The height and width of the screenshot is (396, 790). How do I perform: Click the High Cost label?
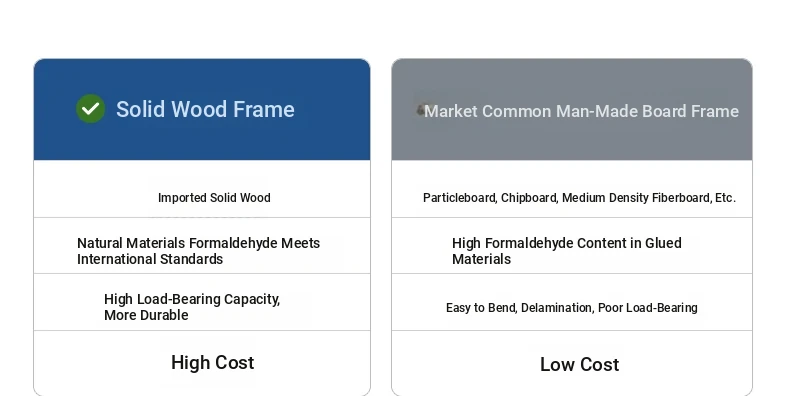point(213,363)
